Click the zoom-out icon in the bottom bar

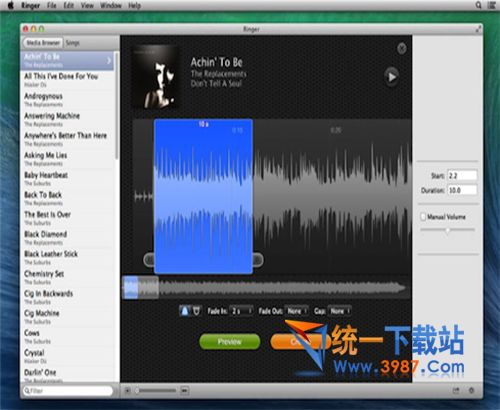(x=128, y=390)
